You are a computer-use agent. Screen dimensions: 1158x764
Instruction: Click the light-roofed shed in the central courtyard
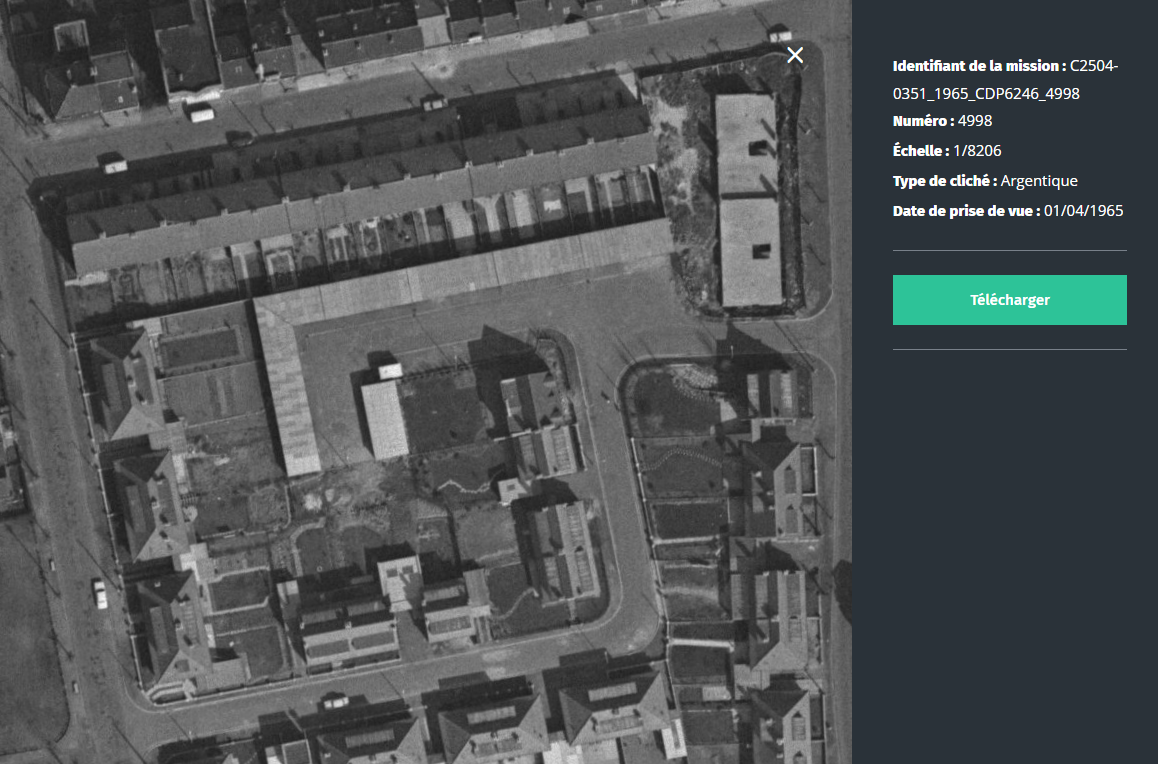[384, 420]
